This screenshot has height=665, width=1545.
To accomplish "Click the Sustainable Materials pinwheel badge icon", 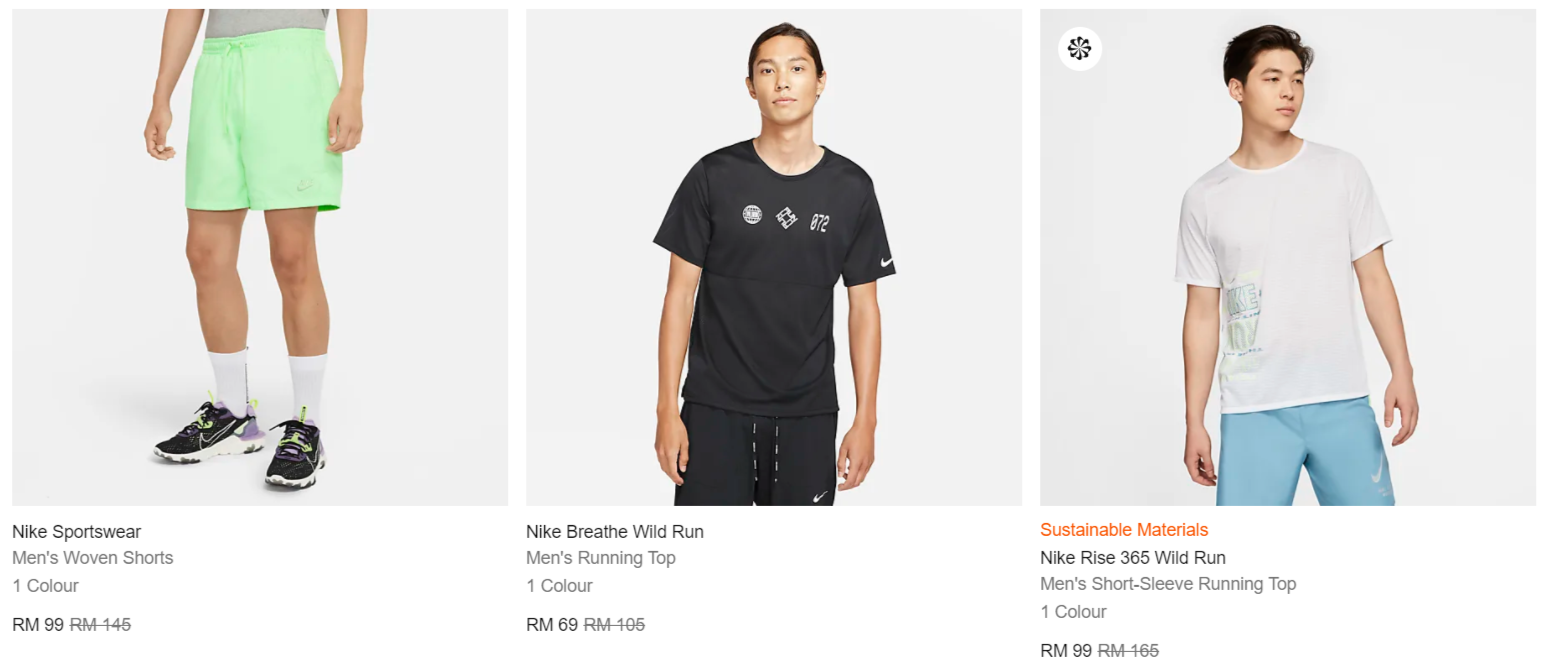I will pos(1080,48).
